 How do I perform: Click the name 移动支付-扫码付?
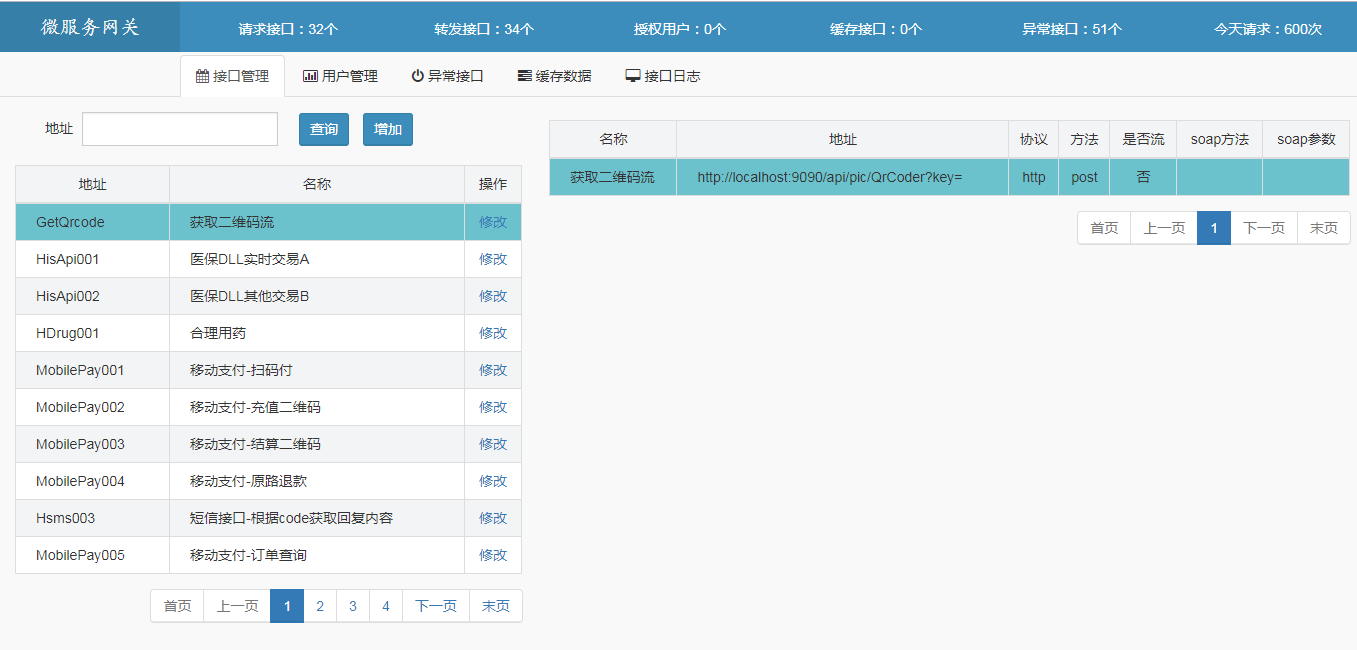click(241, 370)
